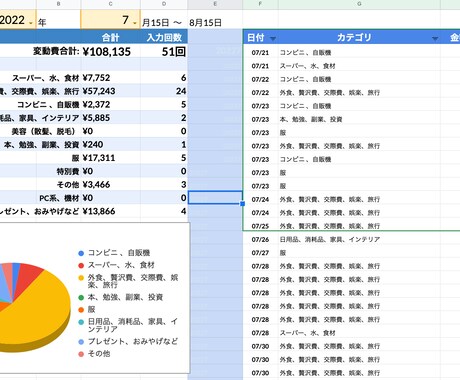Click the 入力回数 header cell
Screen dimensions: 460x380
click(x=164, y=37)
